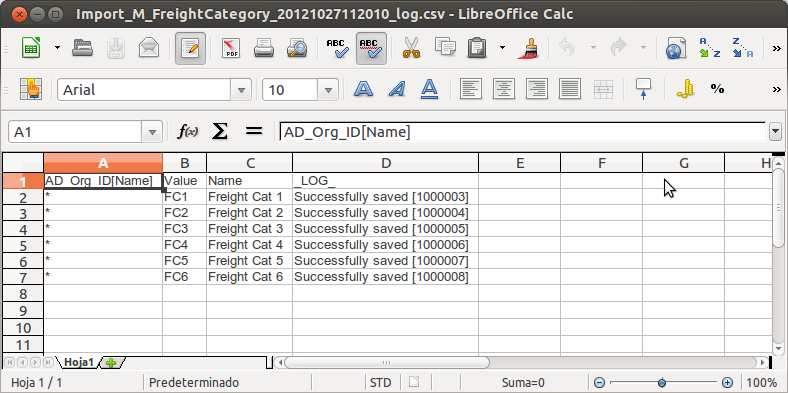
Task: Click the zoom in plus button
Action: pos(727,382)
